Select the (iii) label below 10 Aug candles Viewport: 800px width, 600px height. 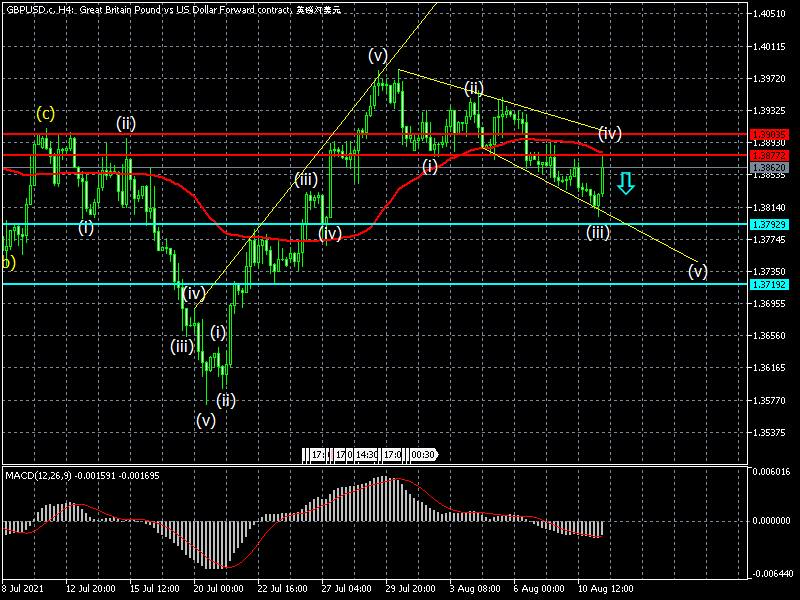point(598,233)
